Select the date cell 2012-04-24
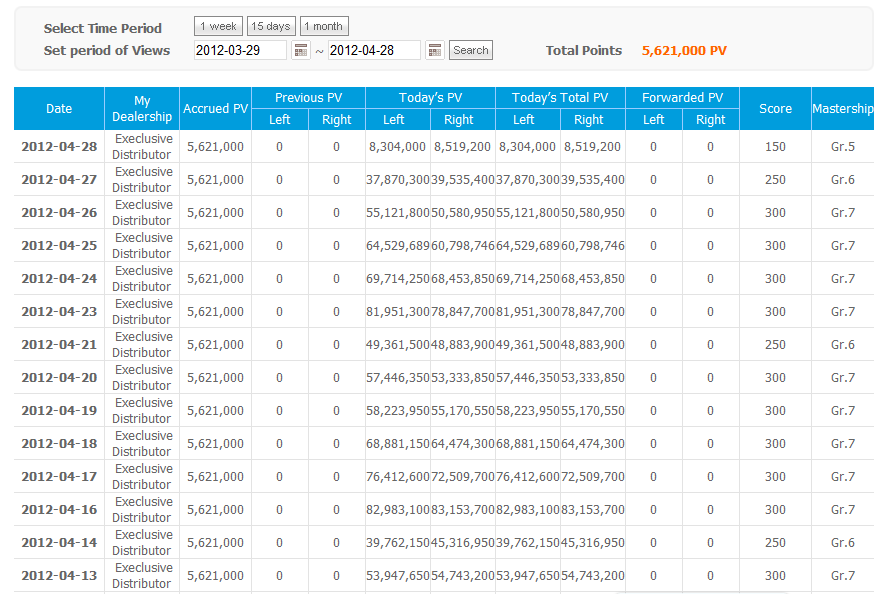Image resolution: width=883 pixels, height=594 pixels. [59, 279]
